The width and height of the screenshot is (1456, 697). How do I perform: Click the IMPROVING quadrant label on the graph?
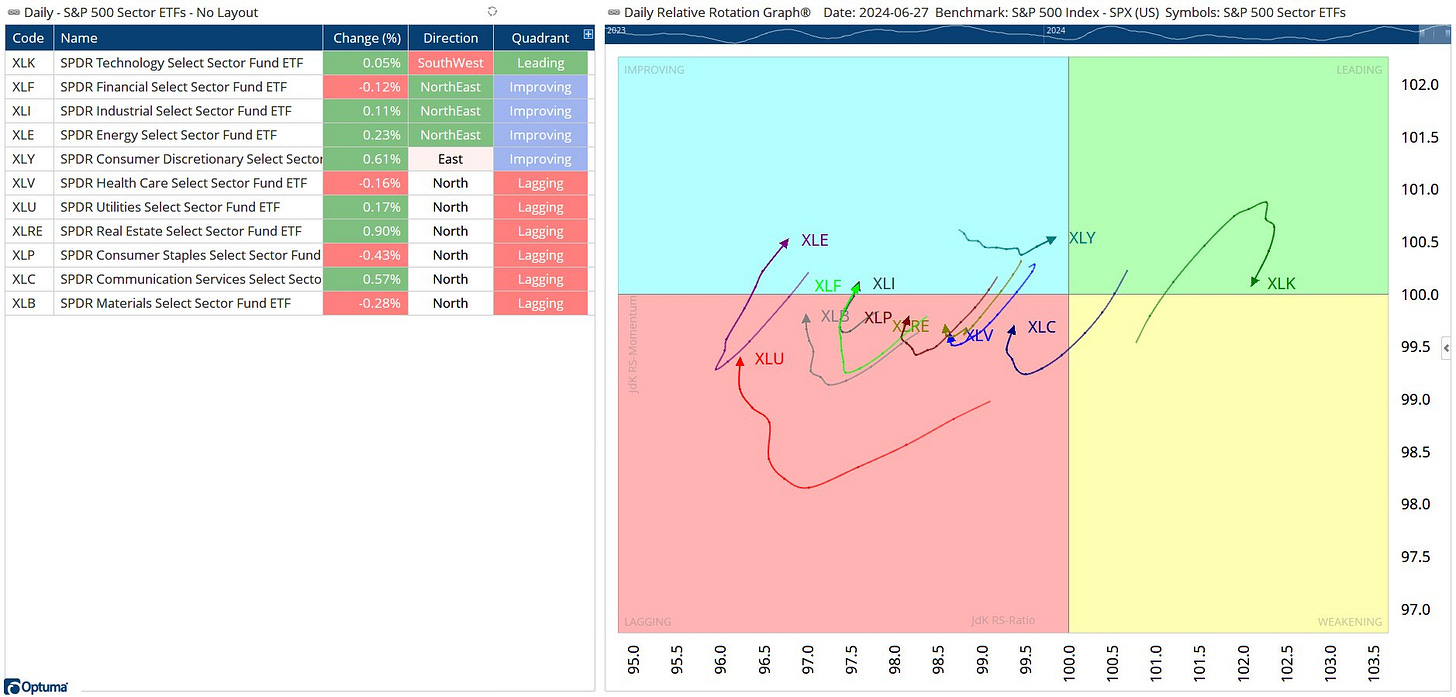pyautogui.click(x=654, y=70)
